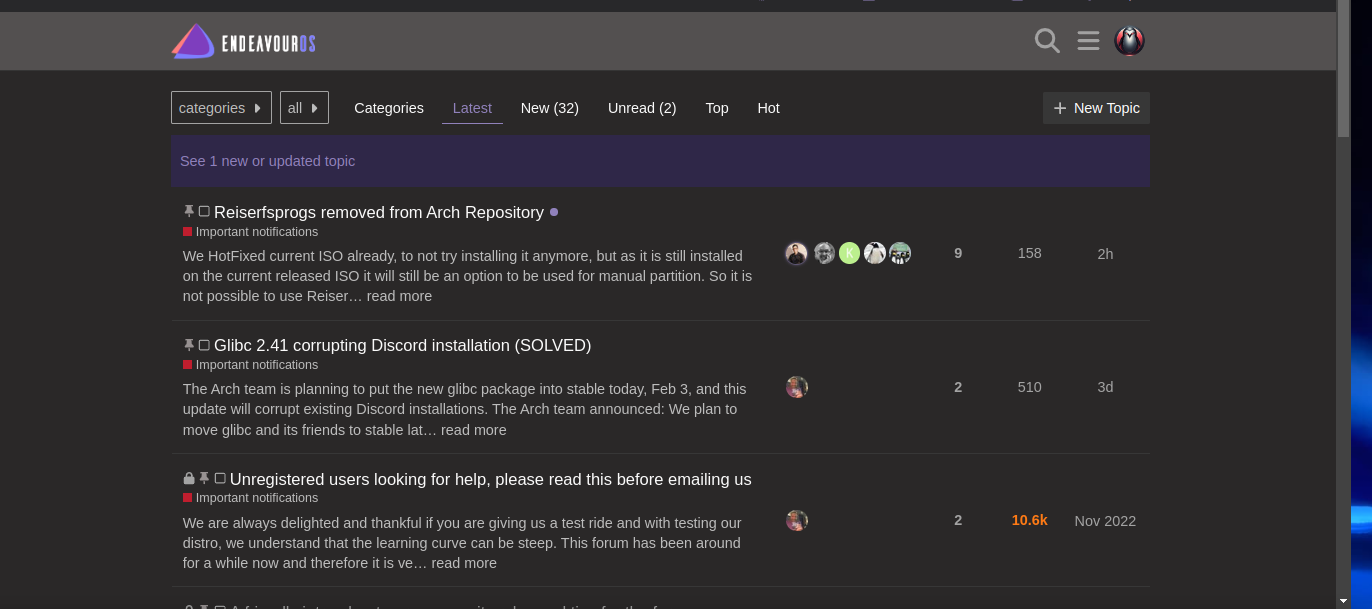Switch to the Top tab
Screen dimensions: 1372x609
717,108
